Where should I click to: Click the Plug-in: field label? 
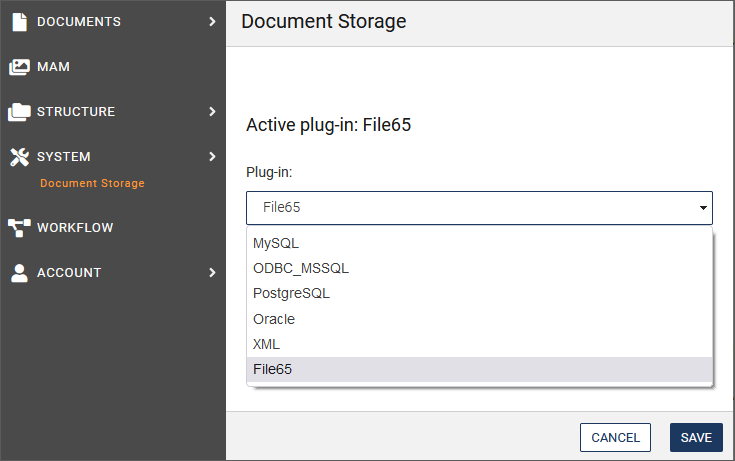[269, 172]
